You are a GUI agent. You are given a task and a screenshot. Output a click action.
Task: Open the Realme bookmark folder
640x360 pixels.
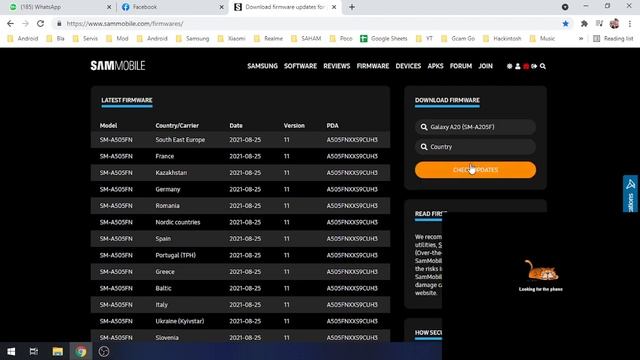click(268, 38)
